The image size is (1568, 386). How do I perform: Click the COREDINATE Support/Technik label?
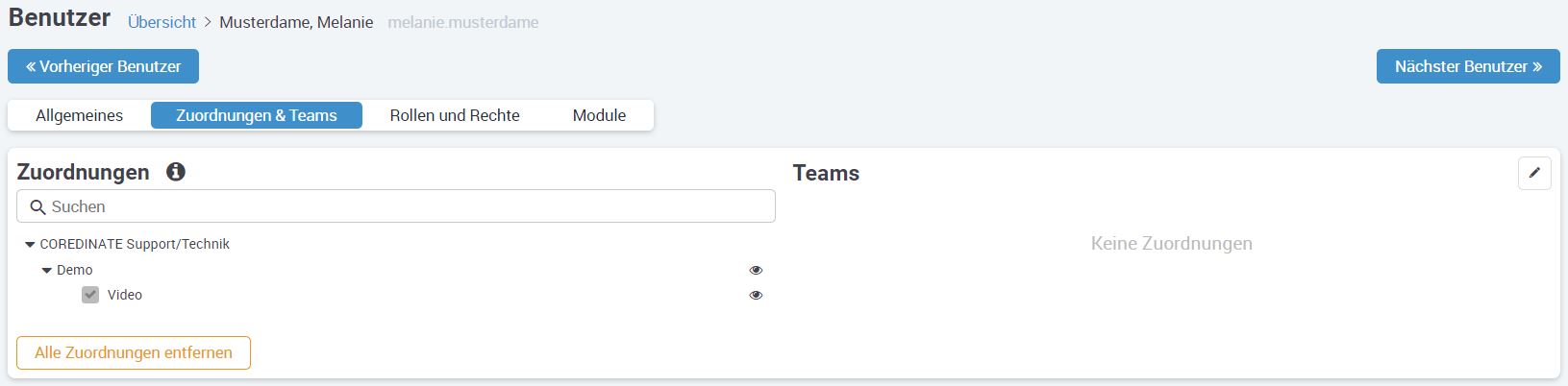[135, 244]
